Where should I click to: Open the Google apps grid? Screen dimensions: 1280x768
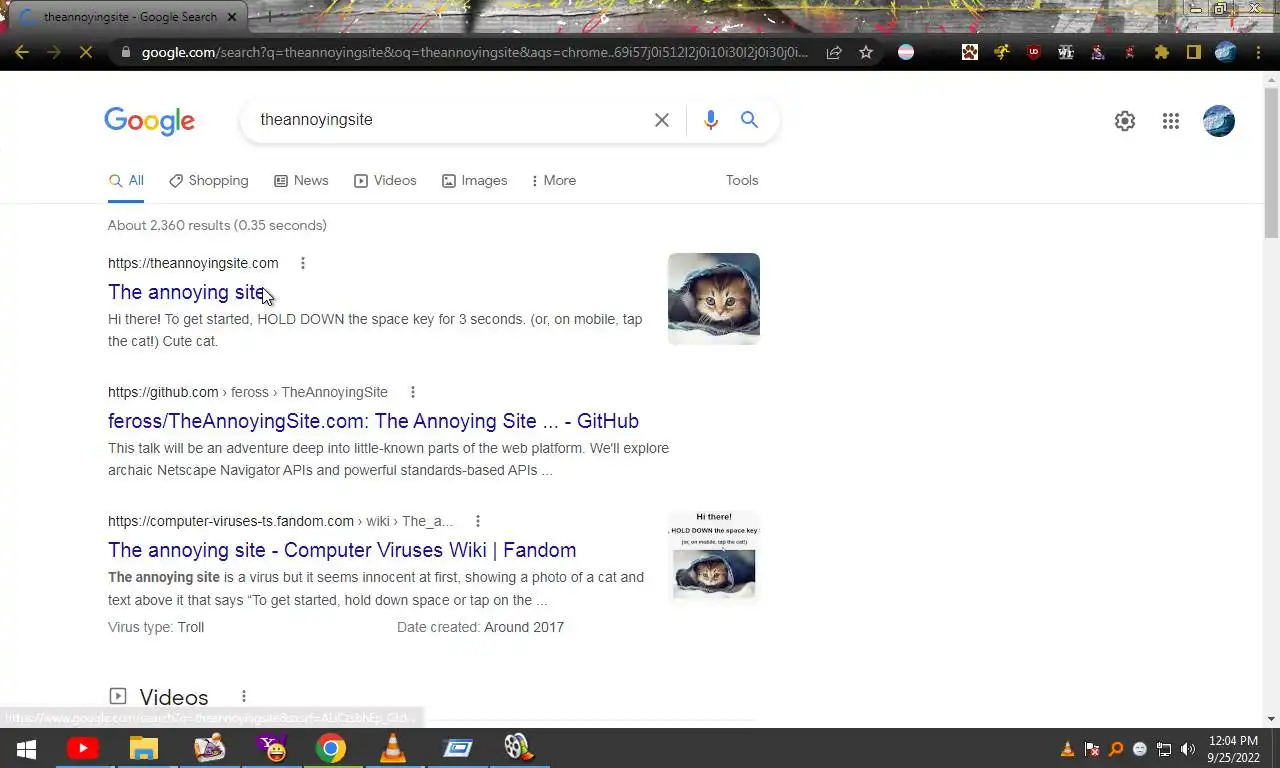(1171, 121)
